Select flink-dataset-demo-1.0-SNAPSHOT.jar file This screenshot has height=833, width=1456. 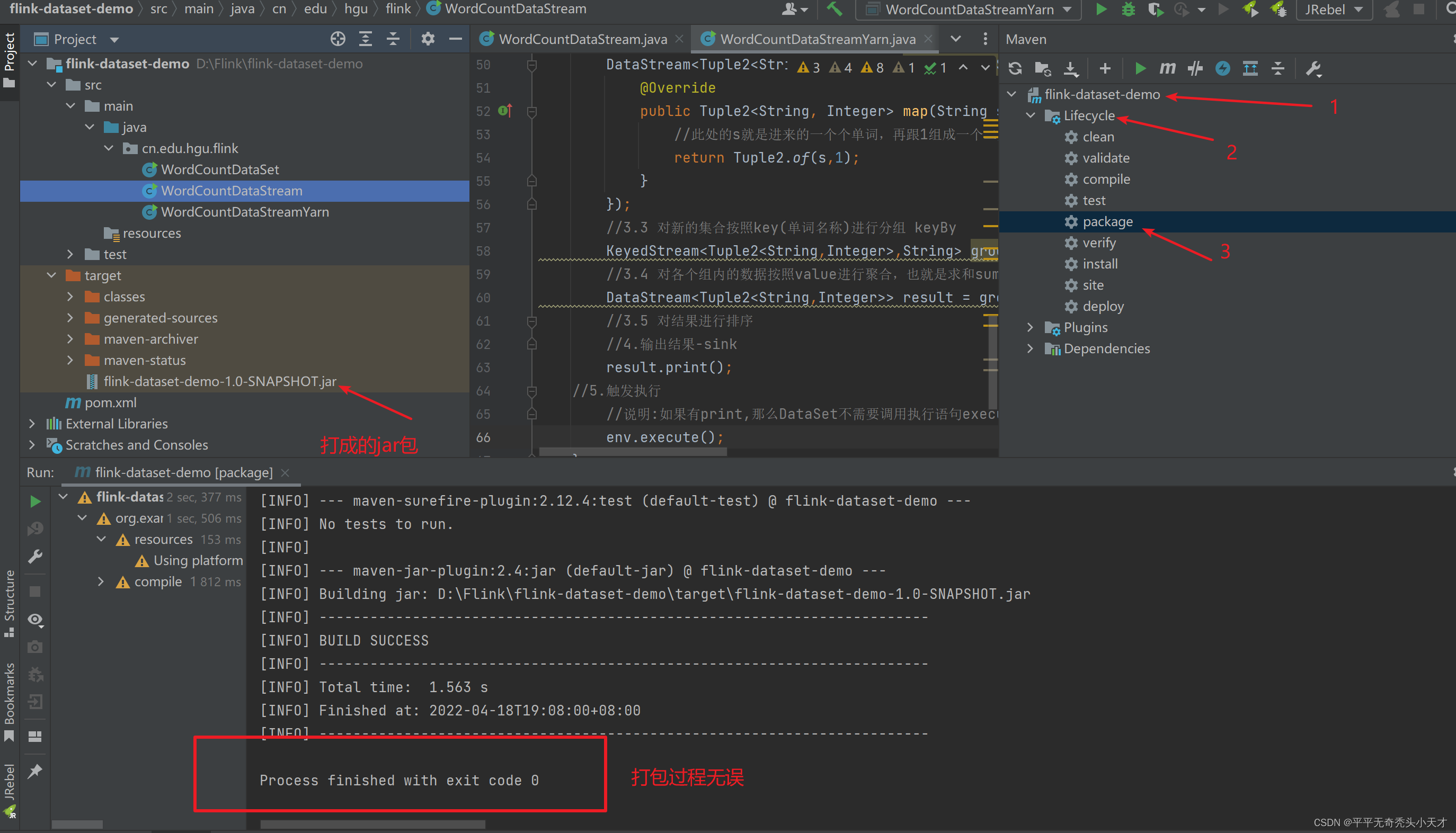pos(219,382)
